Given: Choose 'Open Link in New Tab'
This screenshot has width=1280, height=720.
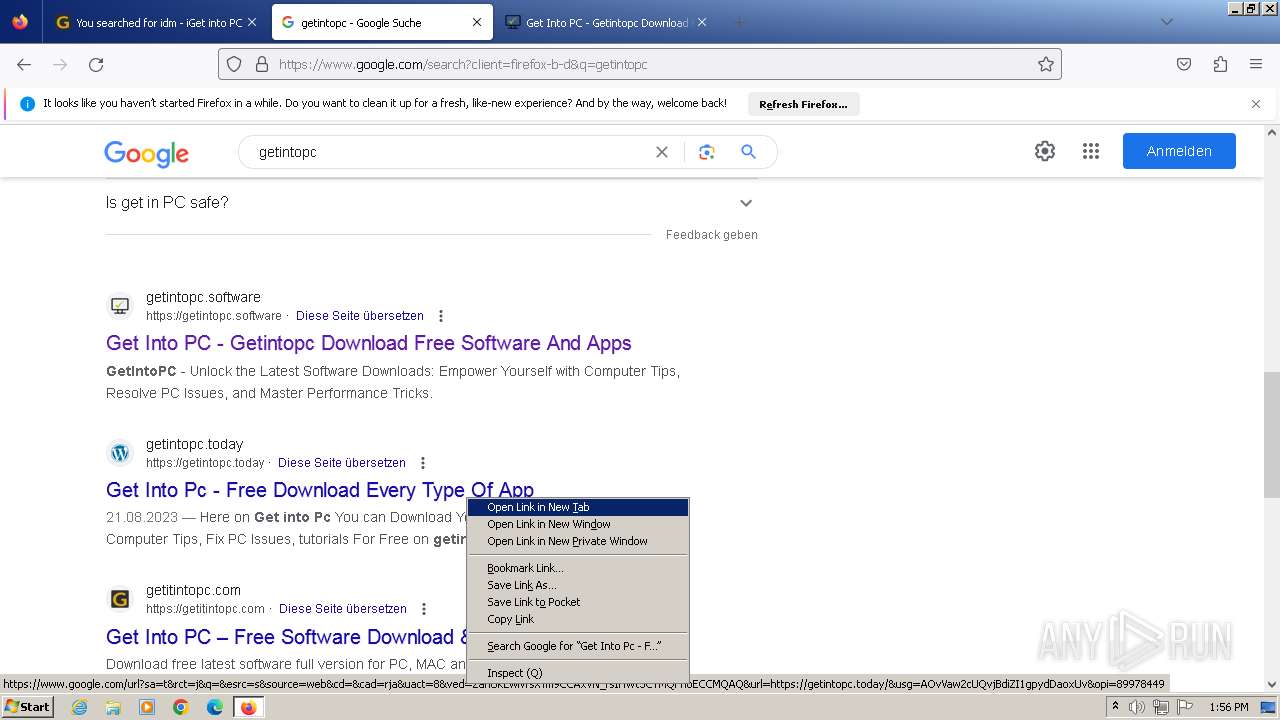Looking at the screenshot, I should (x=578, y=507).
